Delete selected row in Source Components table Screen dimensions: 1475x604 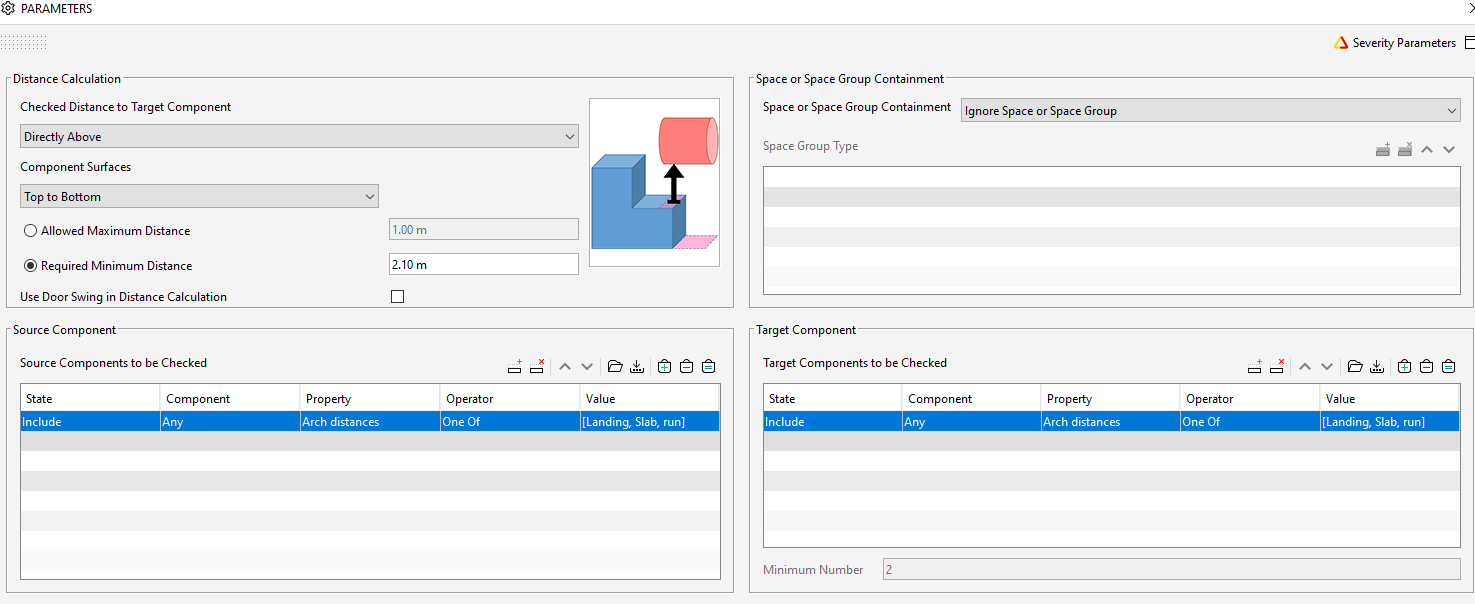(x=537, y=367)
